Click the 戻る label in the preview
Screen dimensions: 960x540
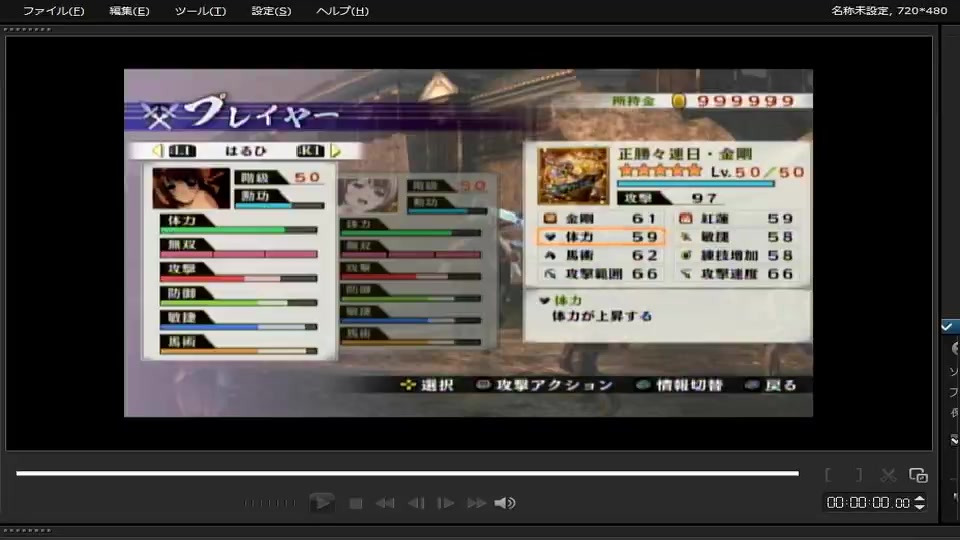(x=781, y=385)
